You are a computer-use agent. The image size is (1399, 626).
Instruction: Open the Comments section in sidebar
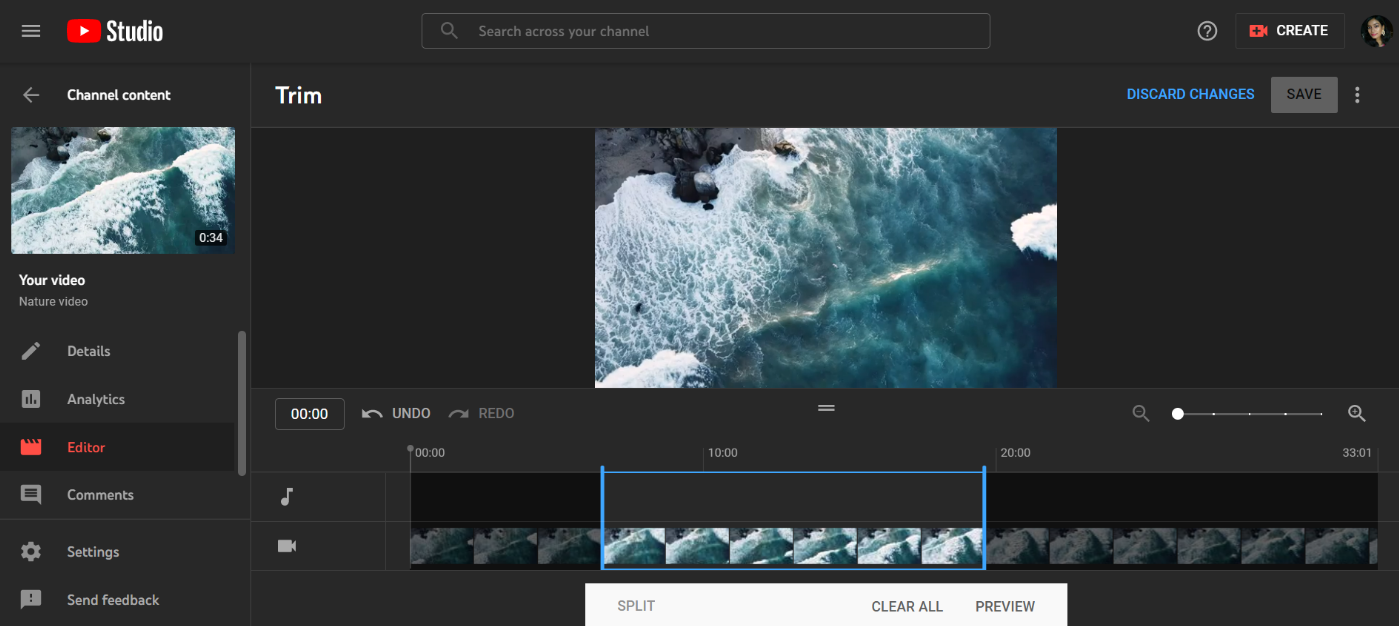(99, 495)
